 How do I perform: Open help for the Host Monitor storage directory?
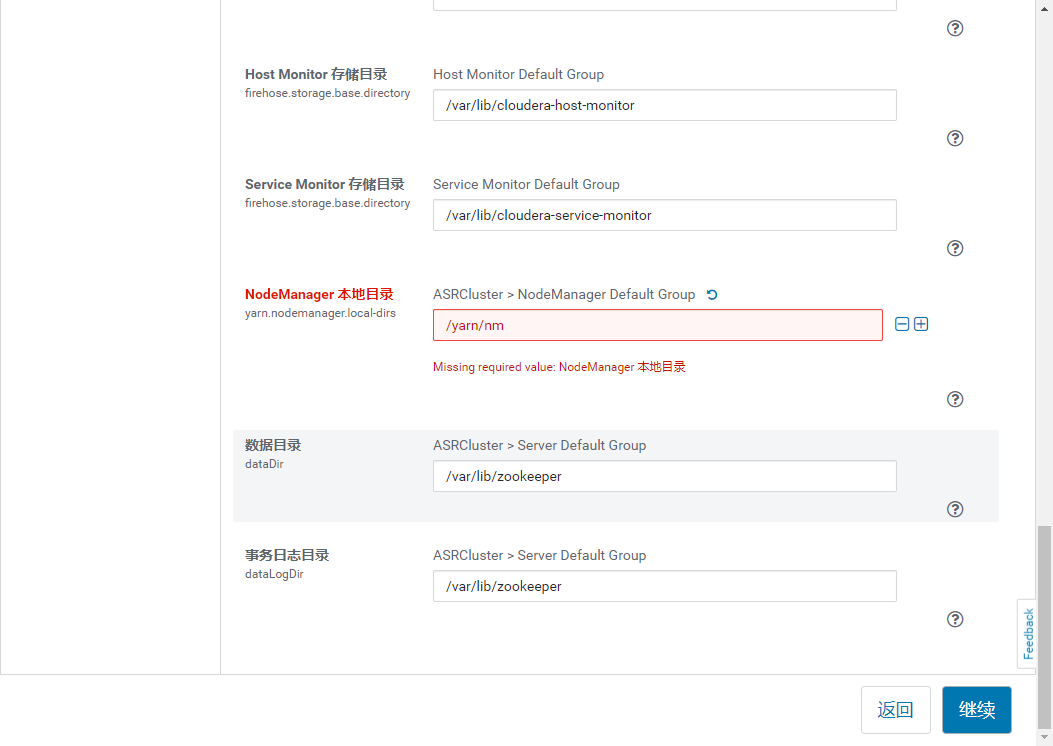(954, 138)
